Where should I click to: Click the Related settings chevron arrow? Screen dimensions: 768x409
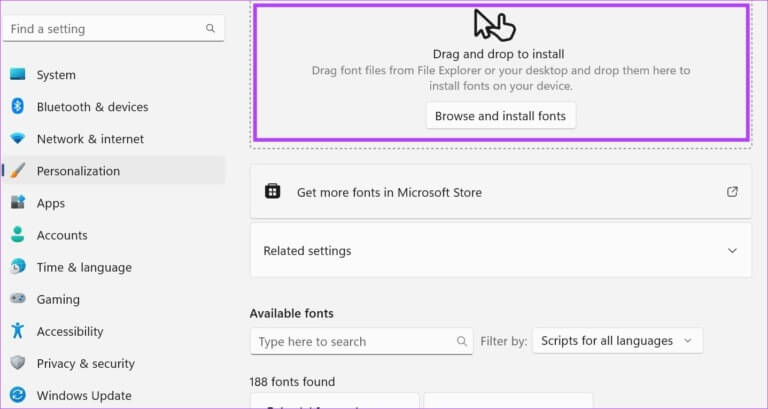(x=732, y=250)
